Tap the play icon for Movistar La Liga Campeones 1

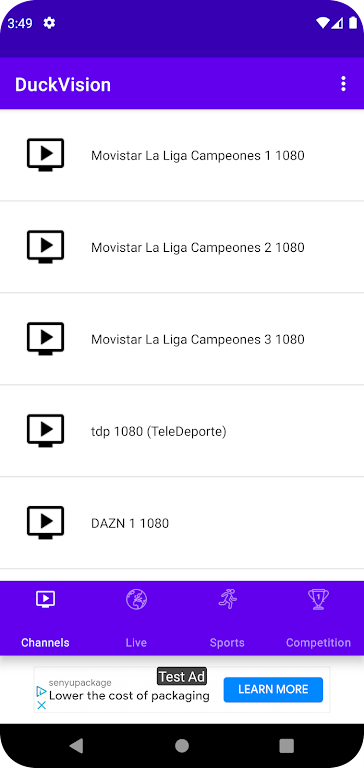tap(45, 155)
